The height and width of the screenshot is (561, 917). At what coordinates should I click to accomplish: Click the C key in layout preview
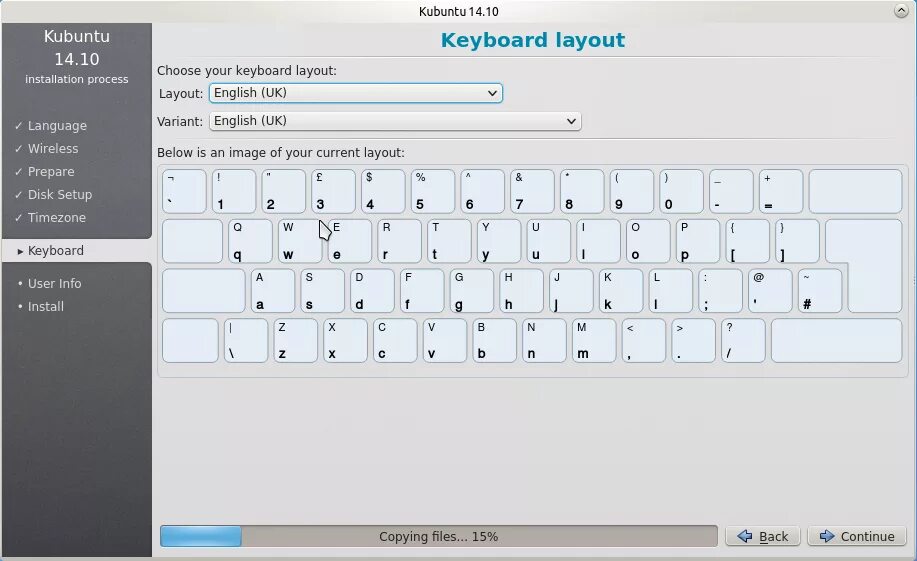pyautogui.click(x=395, y=340)
